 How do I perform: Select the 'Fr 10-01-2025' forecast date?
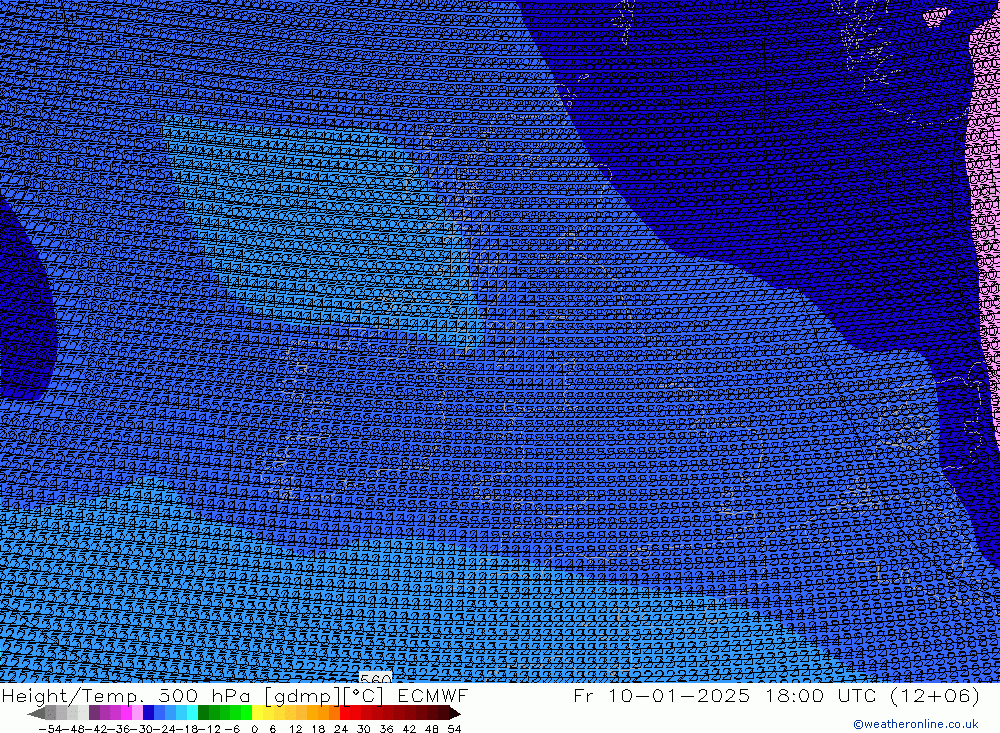(x=662, y=695)
